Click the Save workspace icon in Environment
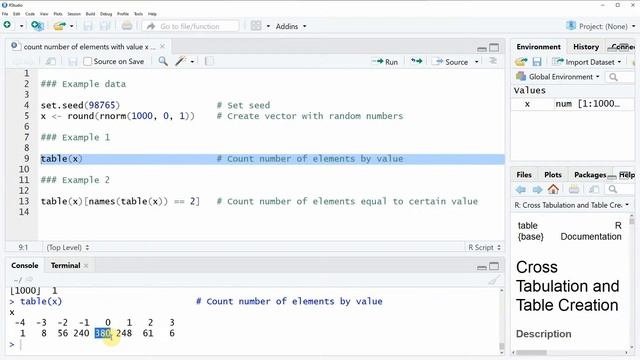This screenshot has width=640, height=360. point(537,62)
